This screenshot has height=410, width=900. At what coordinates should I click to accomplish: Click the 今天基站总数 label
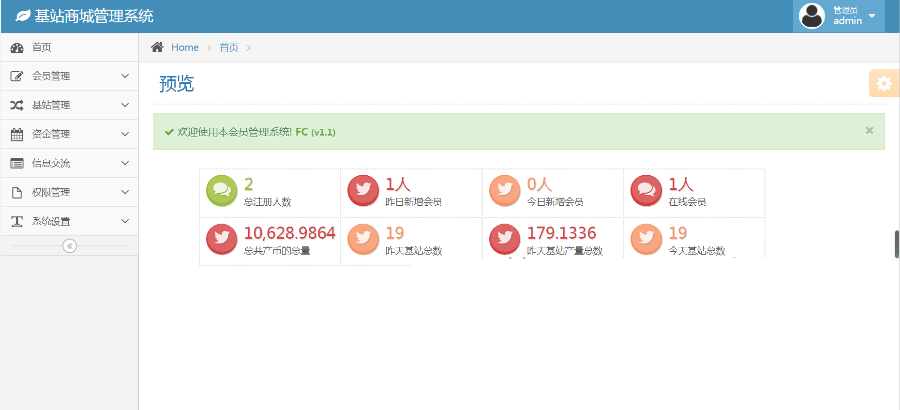(x=697, y=251)
